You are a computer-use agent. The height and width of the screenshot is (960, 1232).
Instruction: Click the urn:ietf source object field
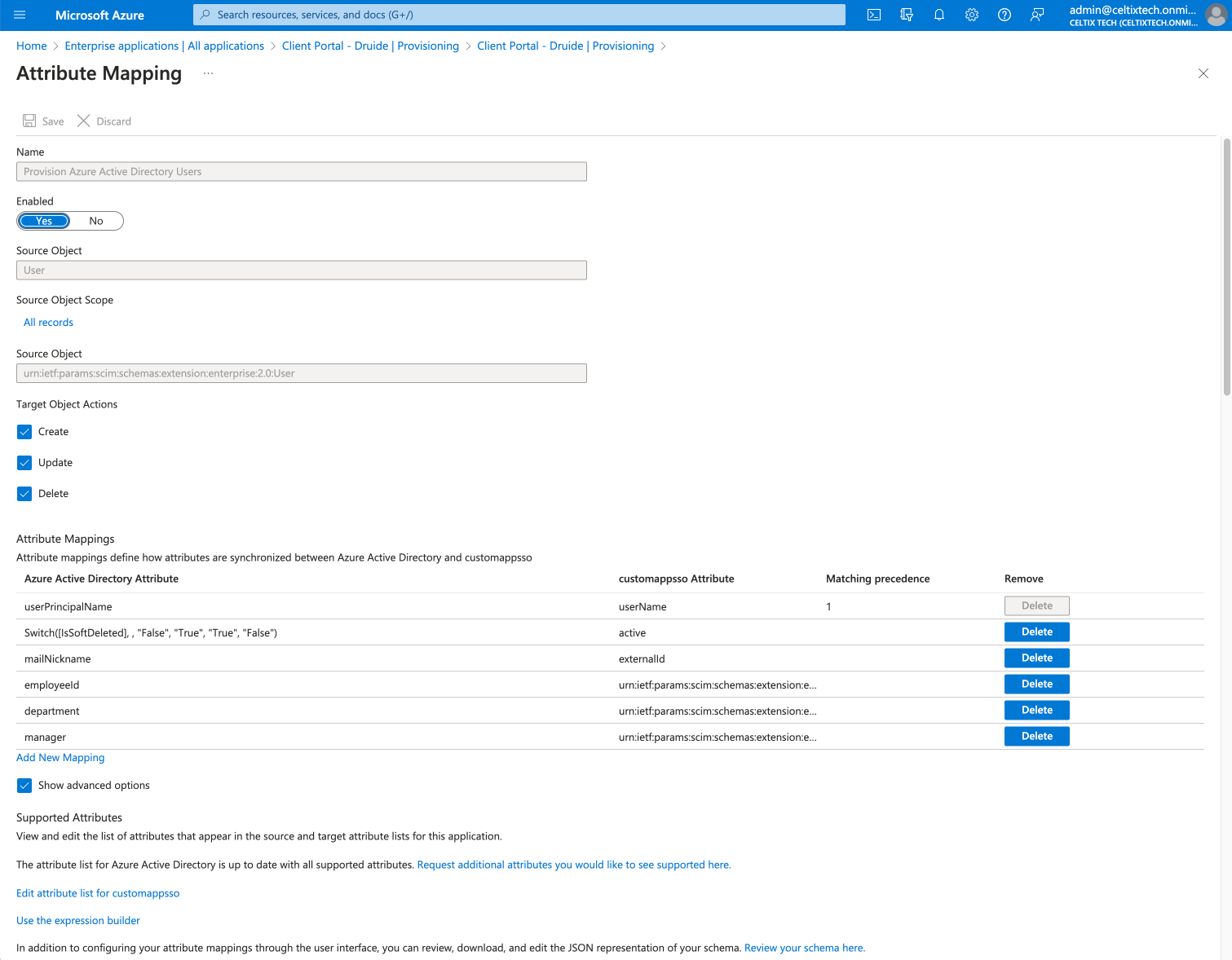coord(302,373)
